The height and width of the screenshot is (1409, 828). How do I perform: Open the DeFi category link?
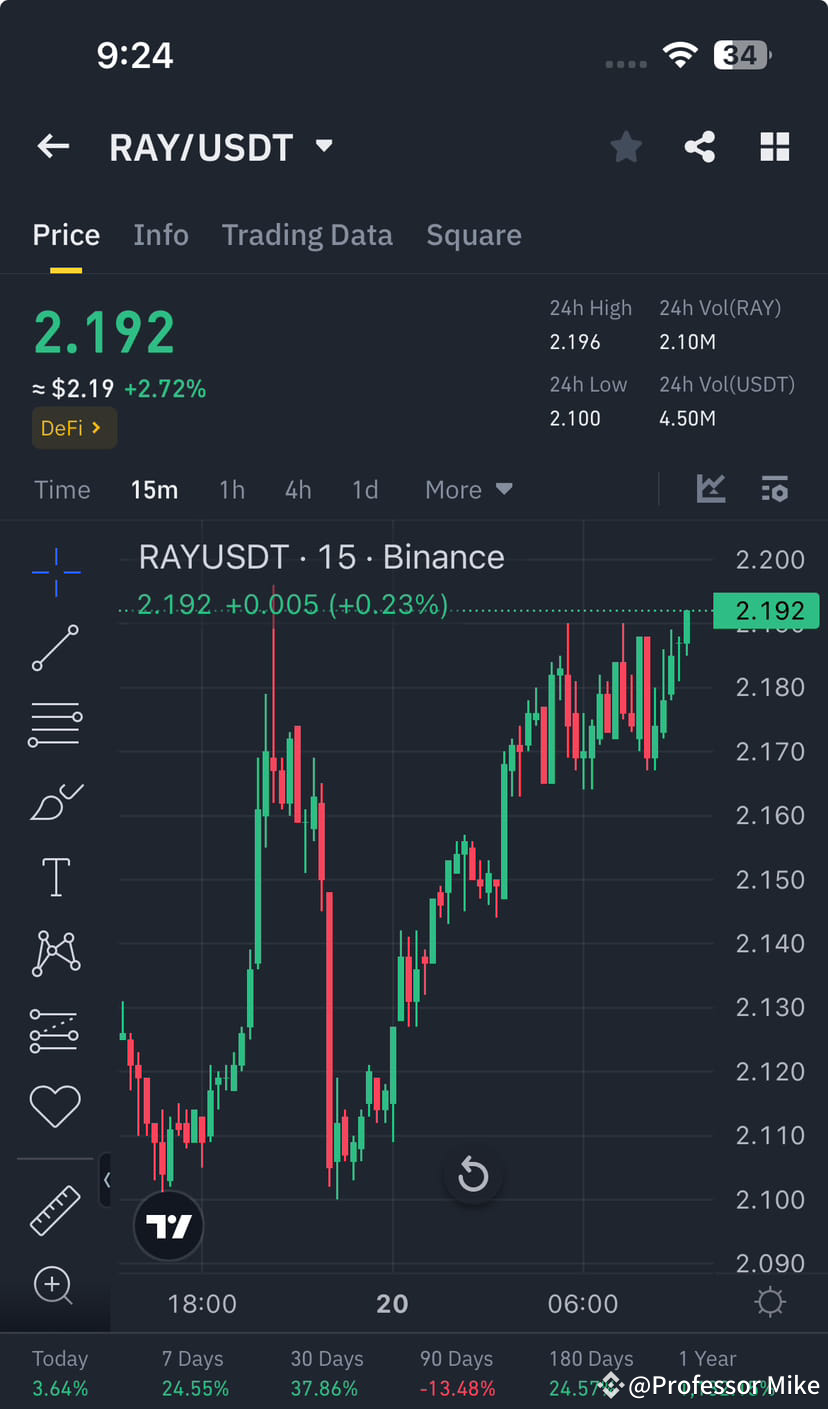click(74, 427)
